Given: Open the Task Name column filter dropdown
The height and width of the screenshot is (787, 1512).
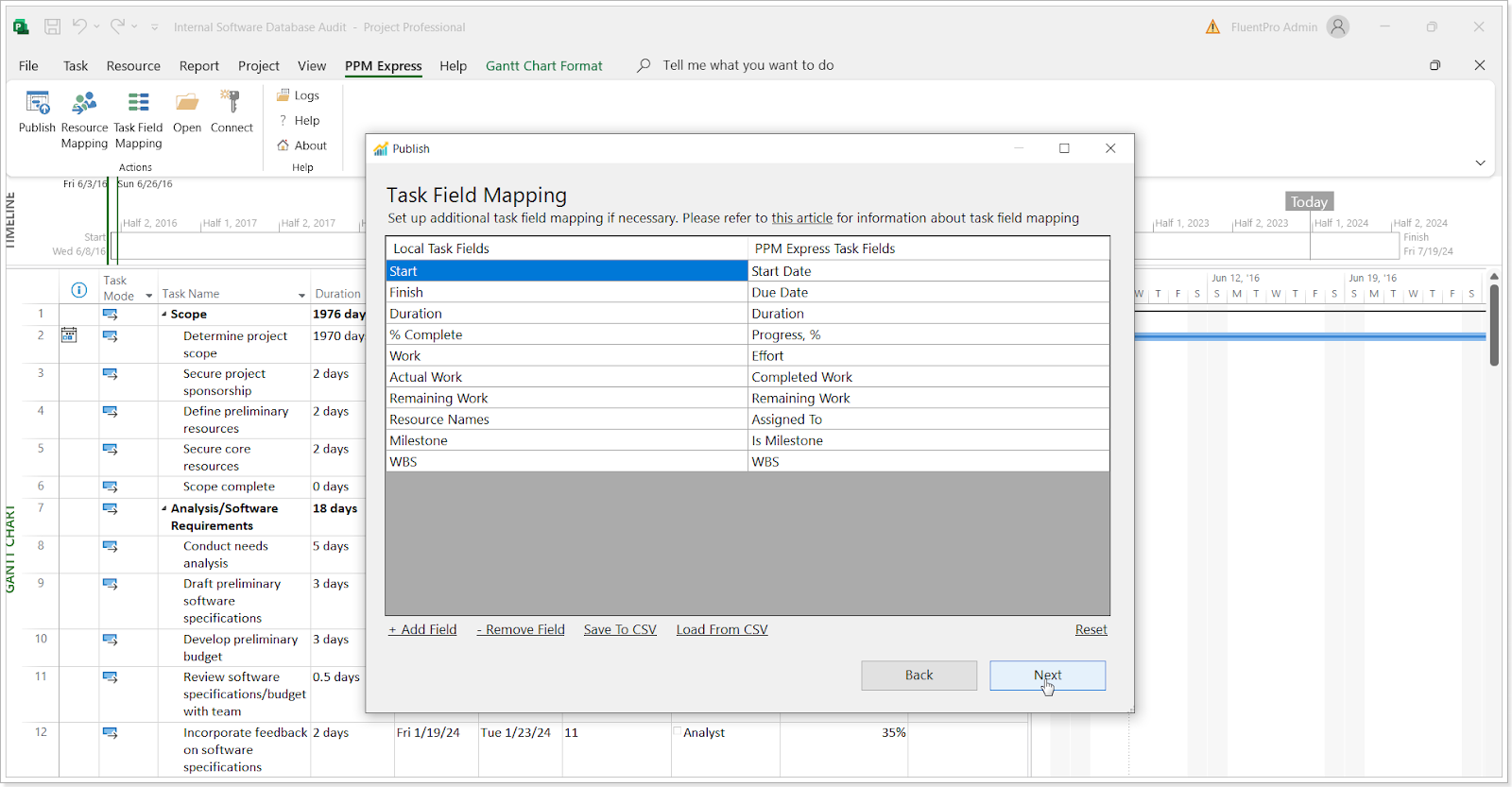Looking at the screenshot, I should 301,296.
